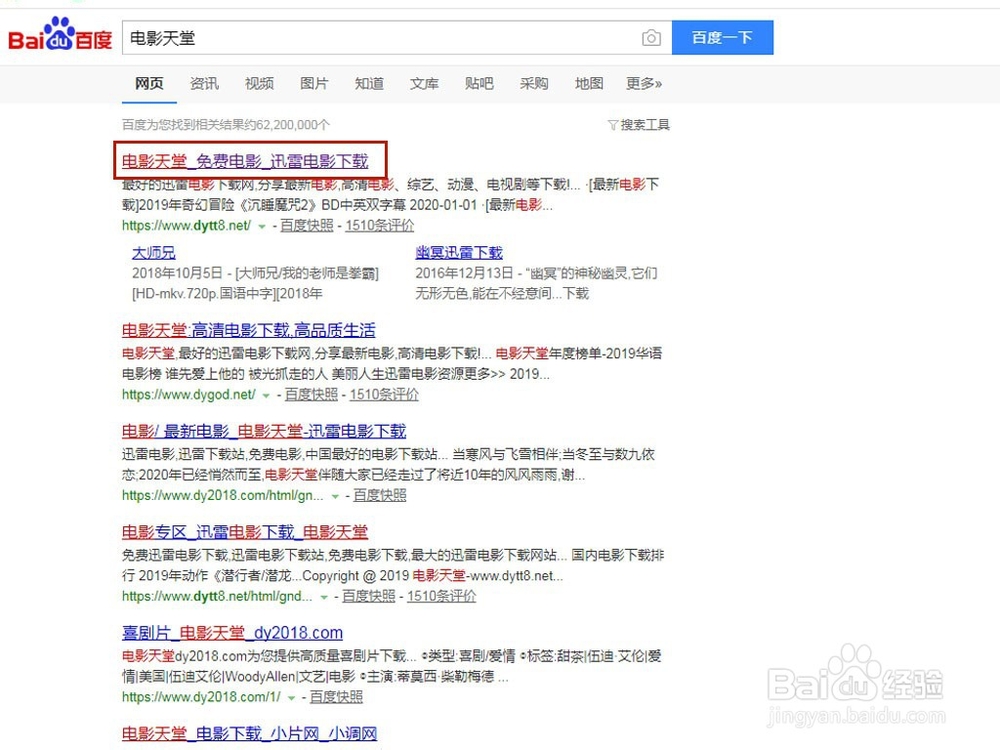Screen dimensions: 1000x750
Task: Expand dropdown arrow next to dygod.net URL
Action: (x=266, y=395)
